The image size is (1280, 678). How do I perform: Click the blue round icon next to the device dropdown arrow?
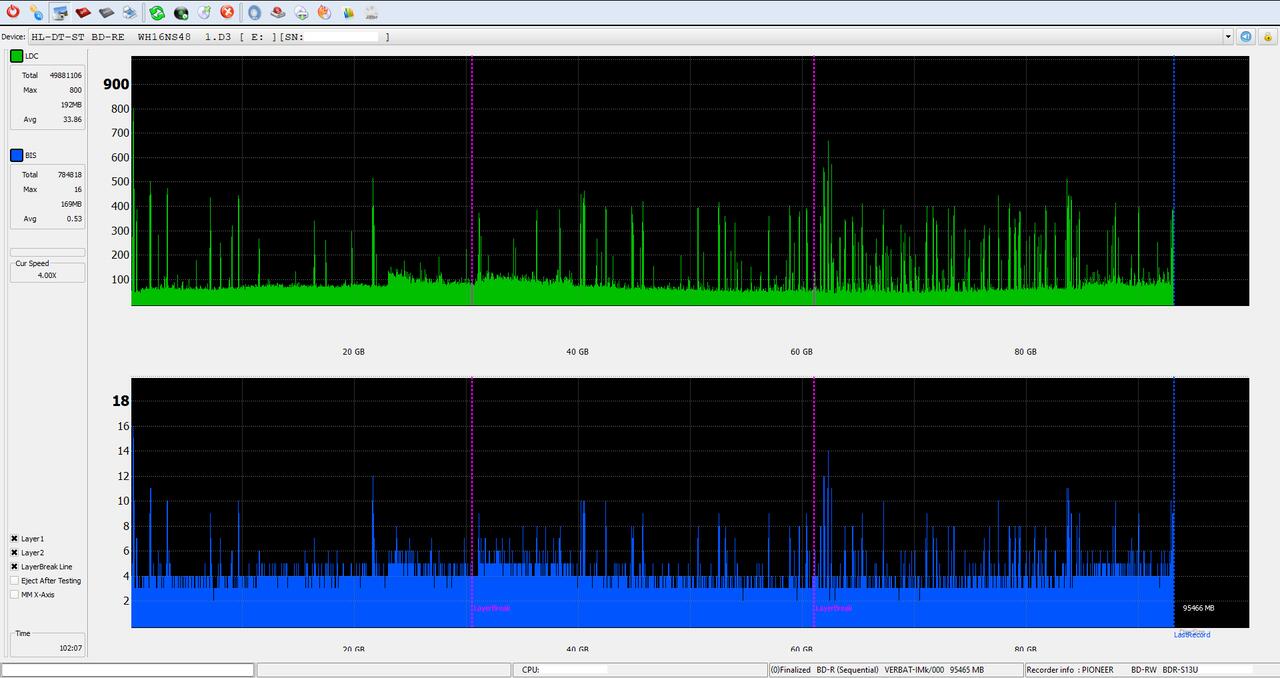click(1246, 36)
